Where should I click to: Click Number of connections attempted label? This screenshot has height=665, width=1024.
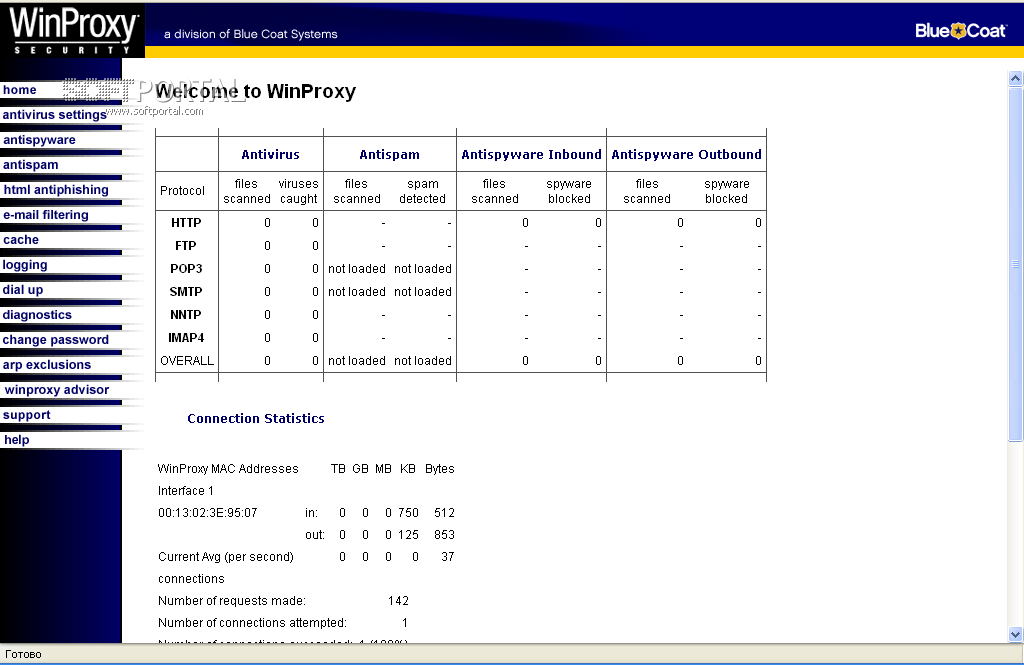(252, 623)
